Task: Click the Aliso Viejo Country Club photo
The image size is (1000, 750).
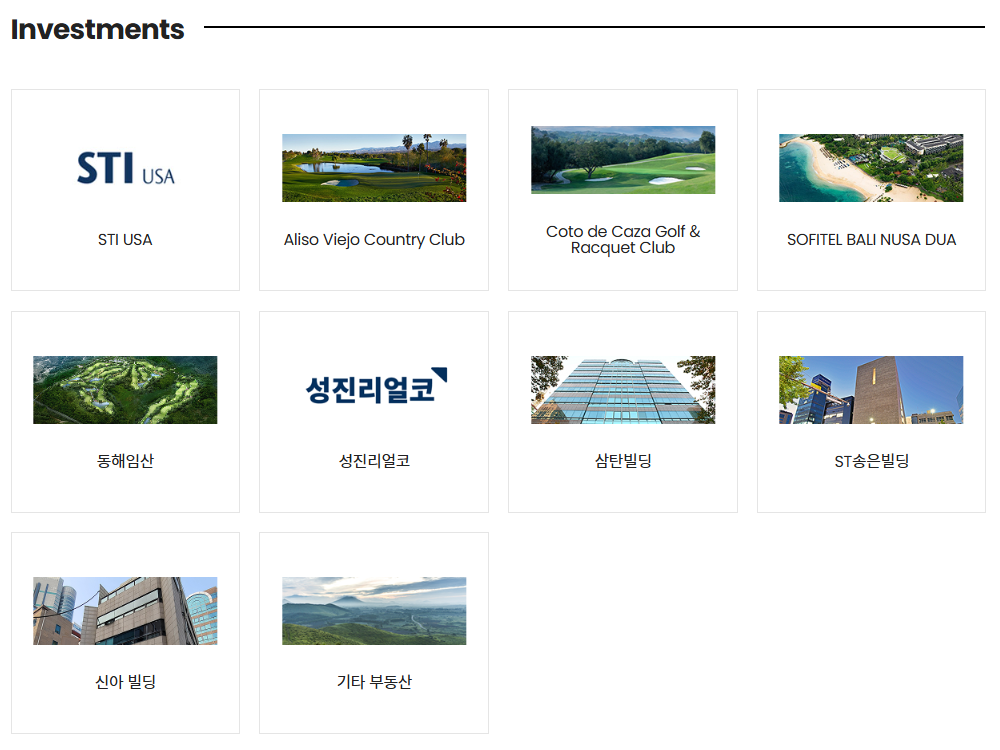Action: click(x=374, y=168)
